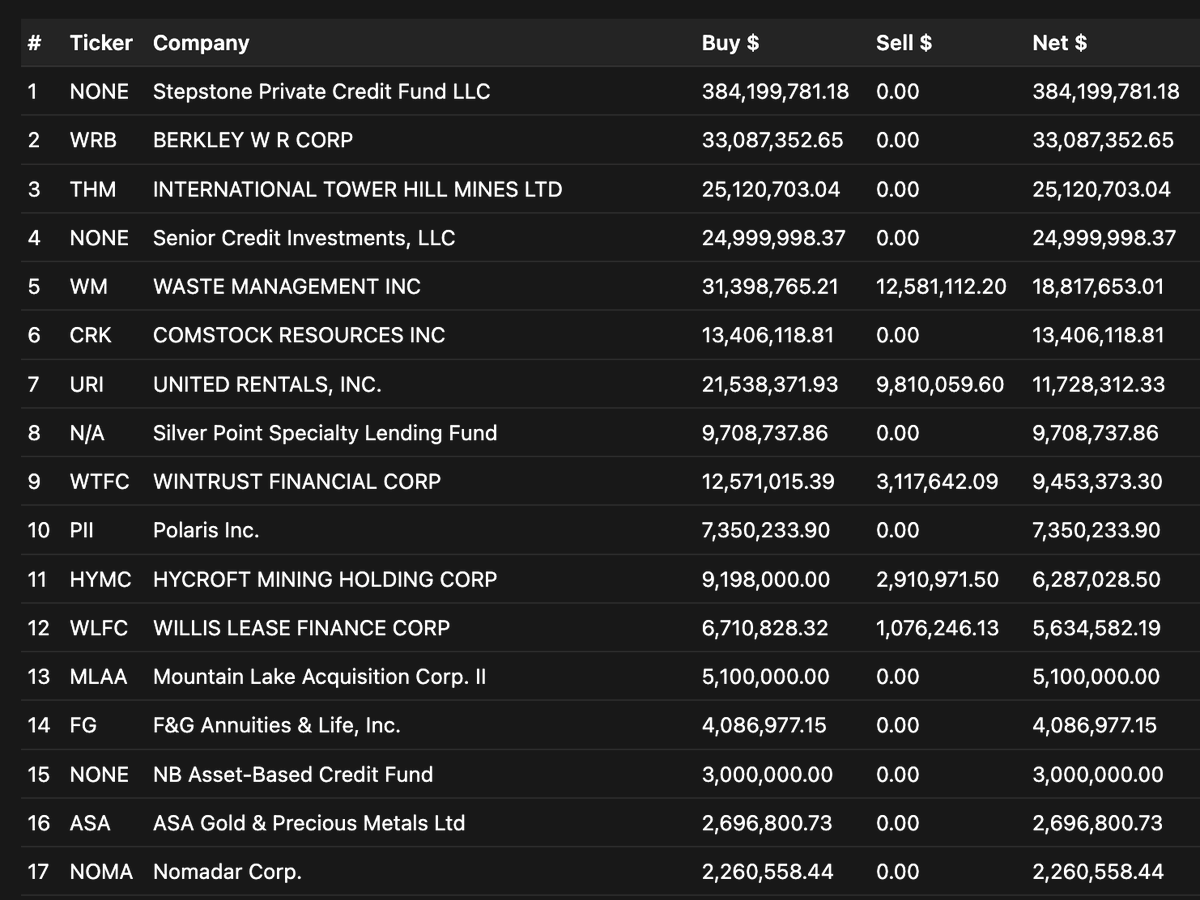Click the THM ticker

pos(93,190)
